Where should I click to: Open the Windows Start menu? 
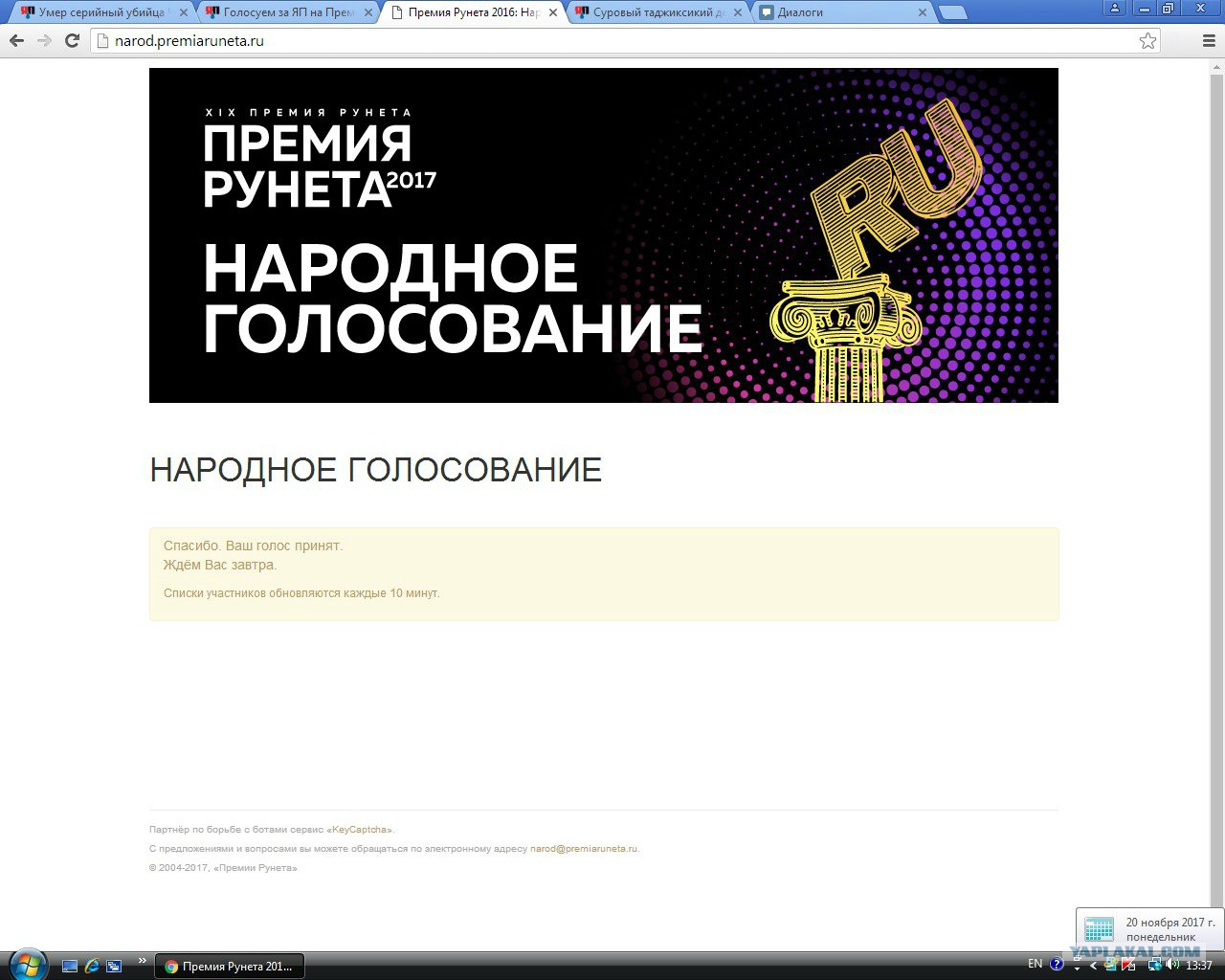27,964
